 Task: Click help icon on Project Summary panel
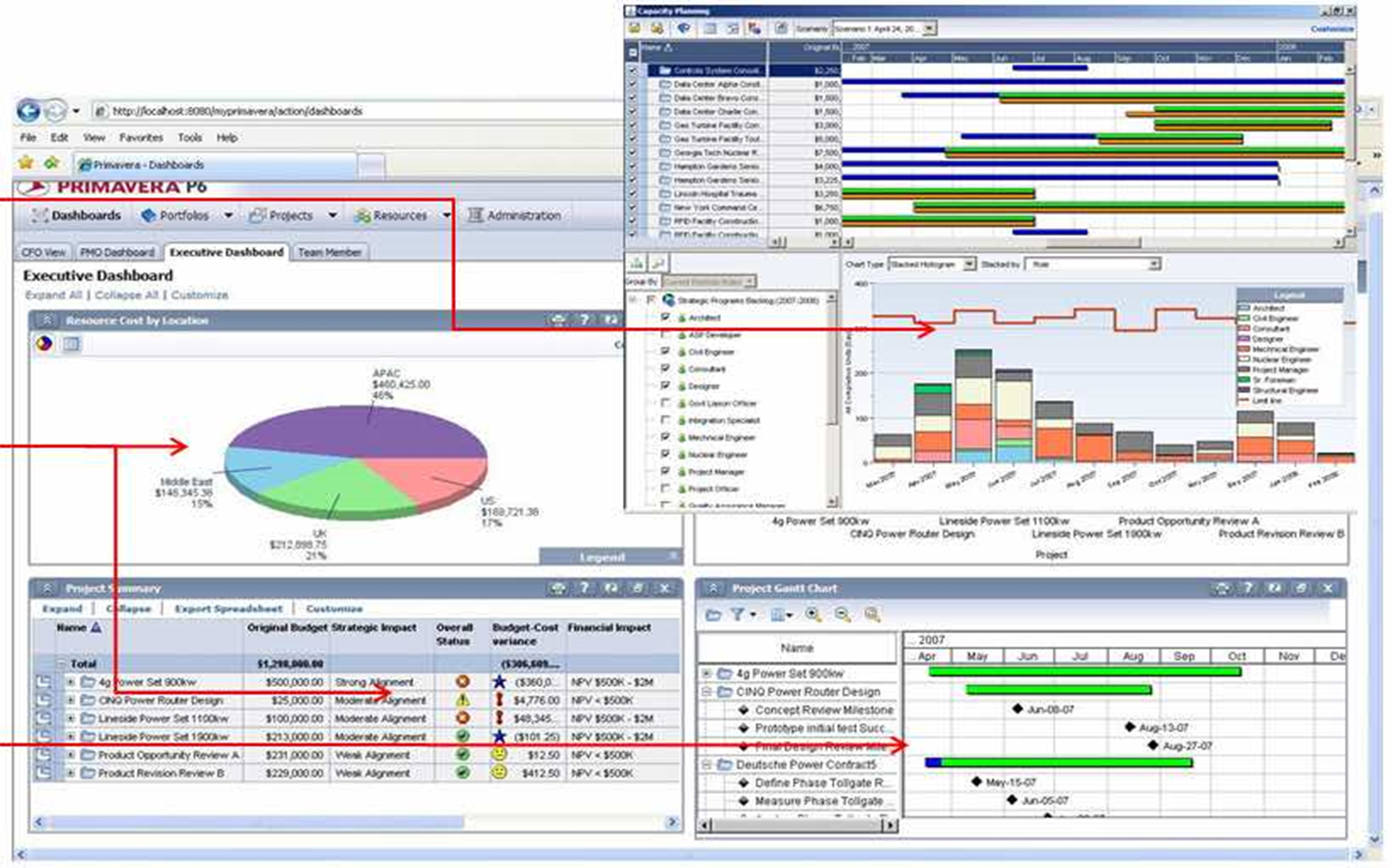point(584,588)
